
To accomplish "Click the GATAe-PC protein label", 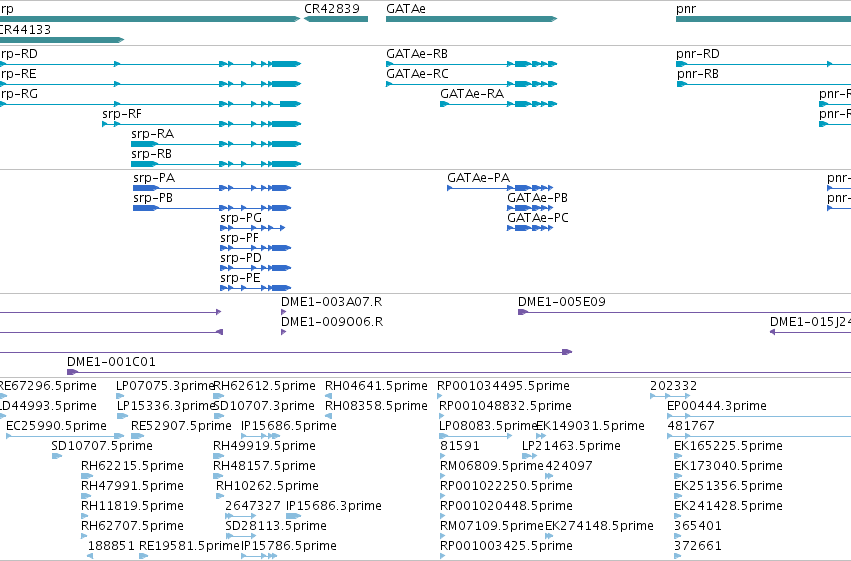I will tap(538, 218).
